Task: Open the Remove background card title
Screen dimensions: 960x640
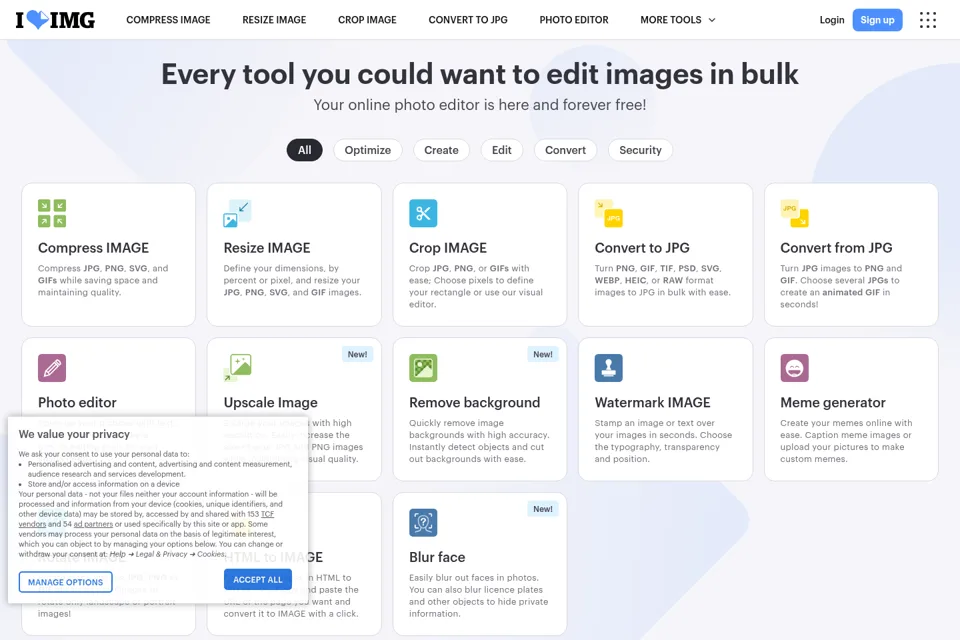Action: [474, 402]
